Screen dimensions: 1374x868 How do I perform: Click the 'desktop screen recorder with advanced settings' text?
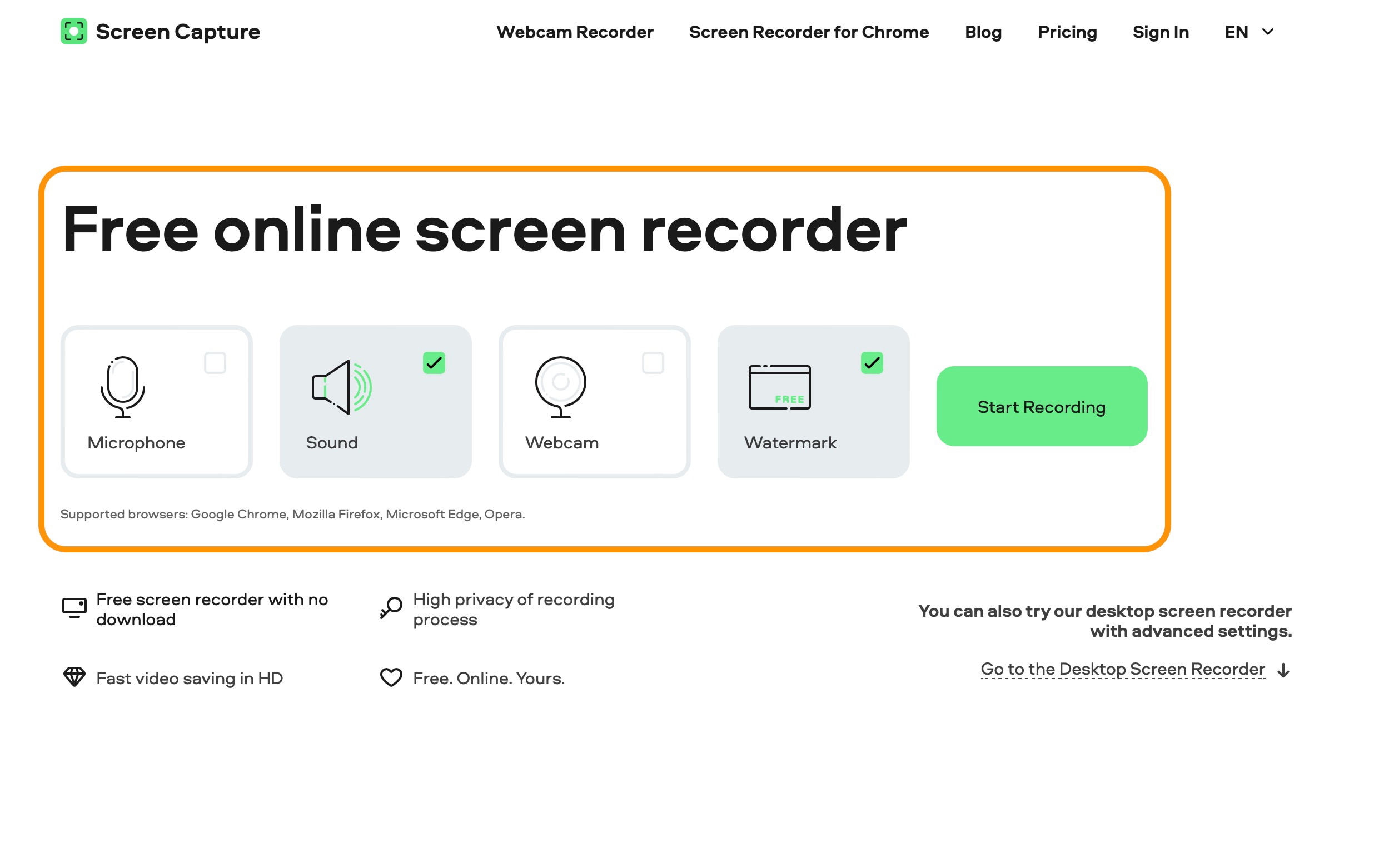pyautogui.click(x=1104, y=621)
